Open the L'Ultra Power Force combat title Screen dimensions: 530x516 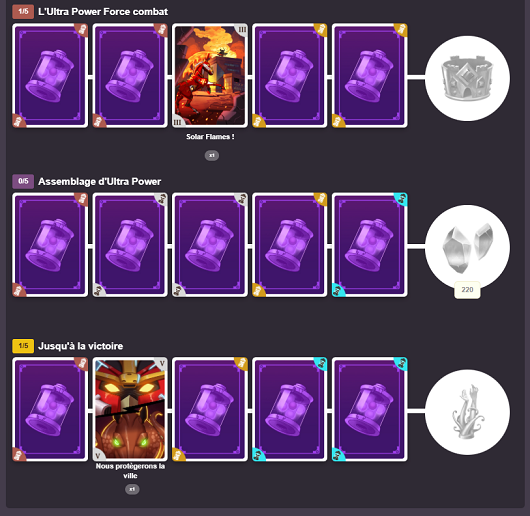pyautogui.click(x=103, y=12)
